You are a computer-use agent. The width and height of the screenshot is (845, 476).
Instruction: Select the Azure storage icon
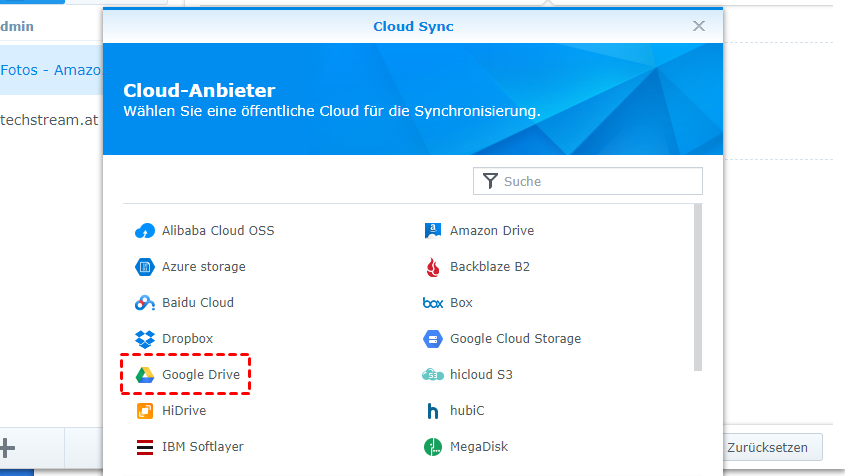tap(145, 267)
